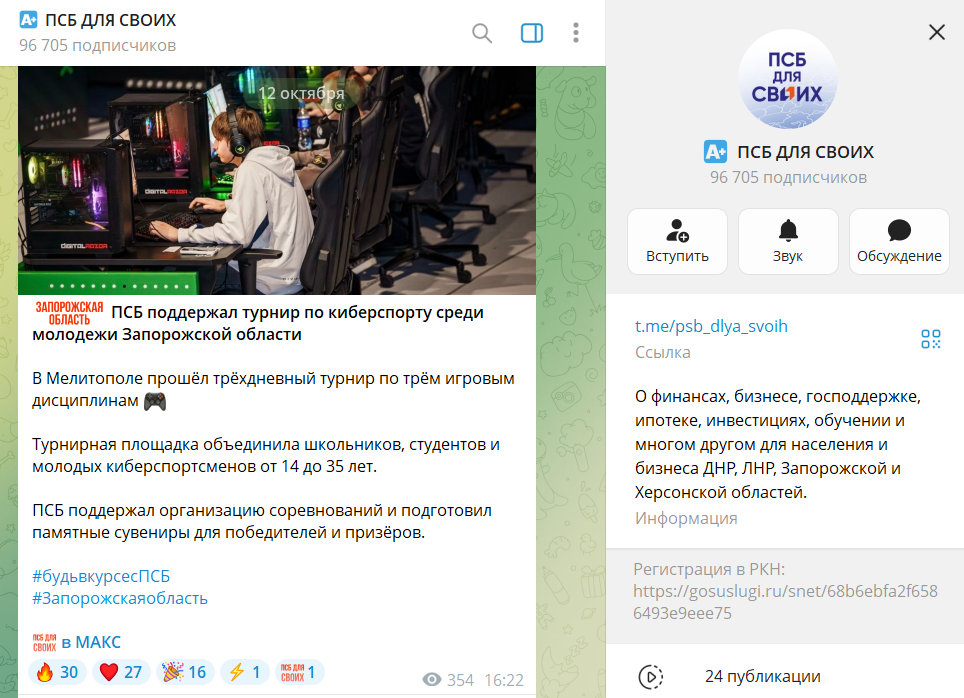This screenshot has height=698, width=964.
Task: Click the Ссылка label under the link
Action: (663, 352)
